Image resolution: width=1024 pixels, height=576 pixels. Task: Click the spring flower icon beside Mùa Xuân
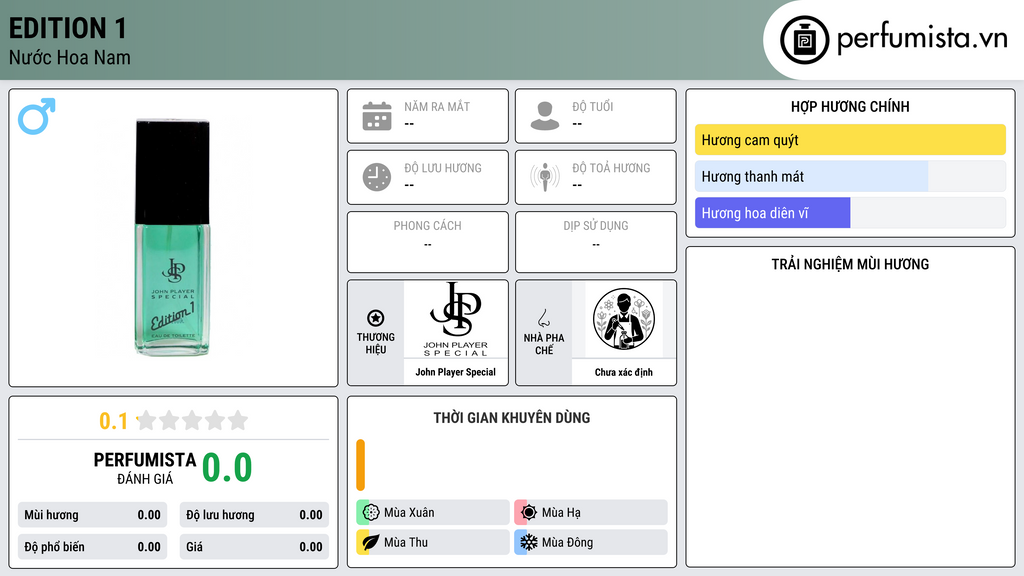[371, 513]
